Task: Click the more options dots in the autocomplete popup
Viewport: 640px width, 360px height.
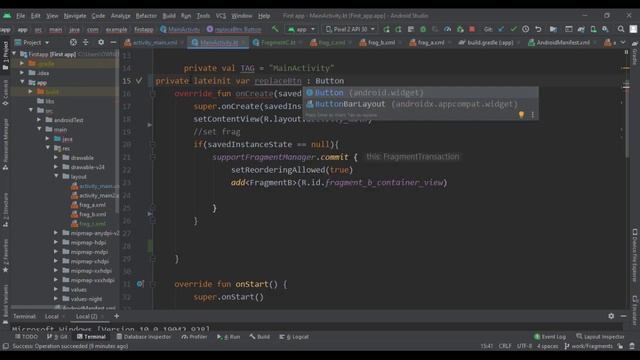Action: (x=533, y=115)
